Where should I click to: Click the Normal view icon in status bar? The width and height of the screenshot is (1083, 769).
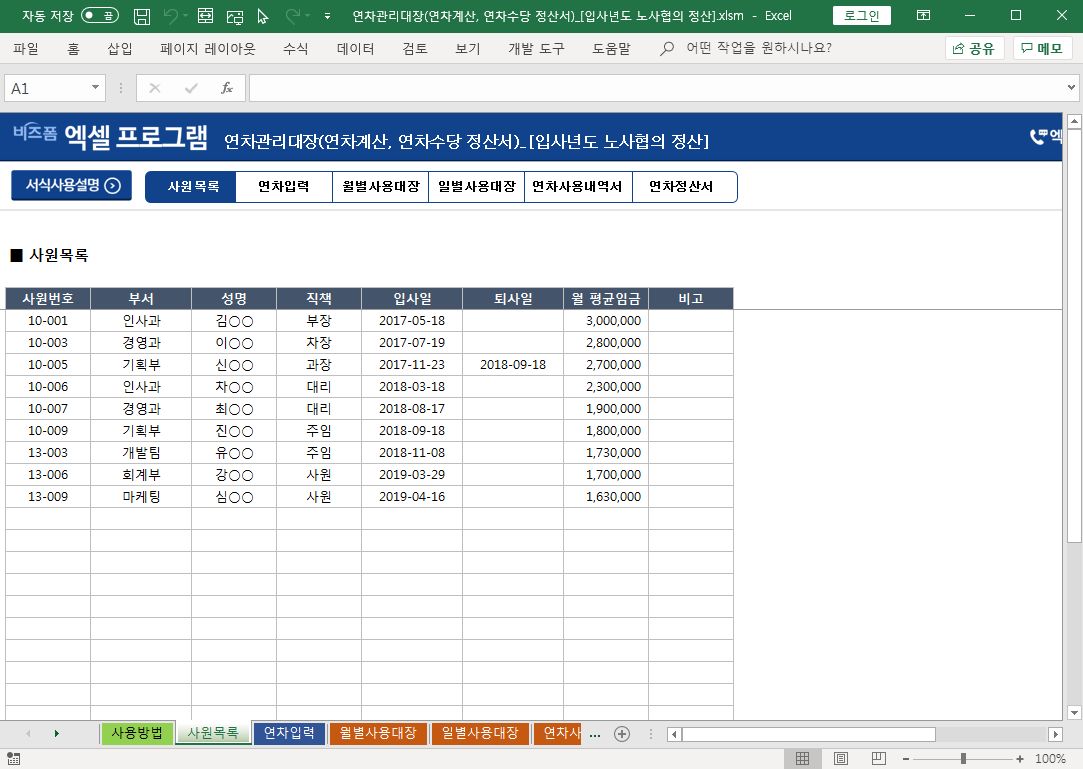coord(802,759)
